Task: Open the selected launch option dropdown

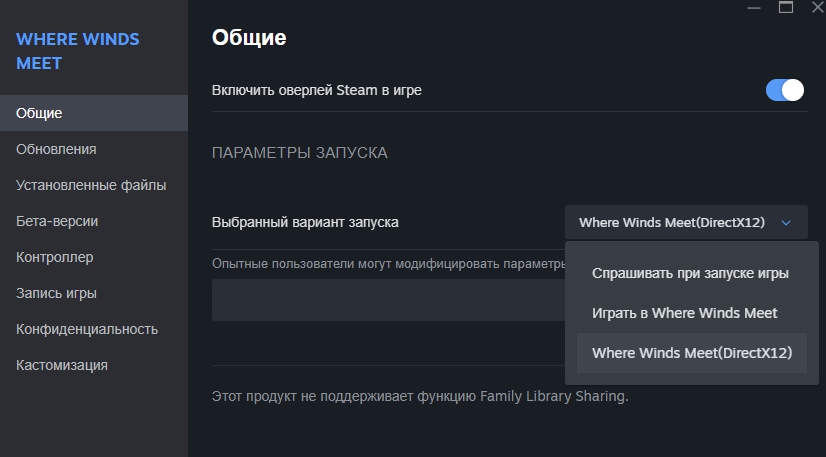Action: 685,222
